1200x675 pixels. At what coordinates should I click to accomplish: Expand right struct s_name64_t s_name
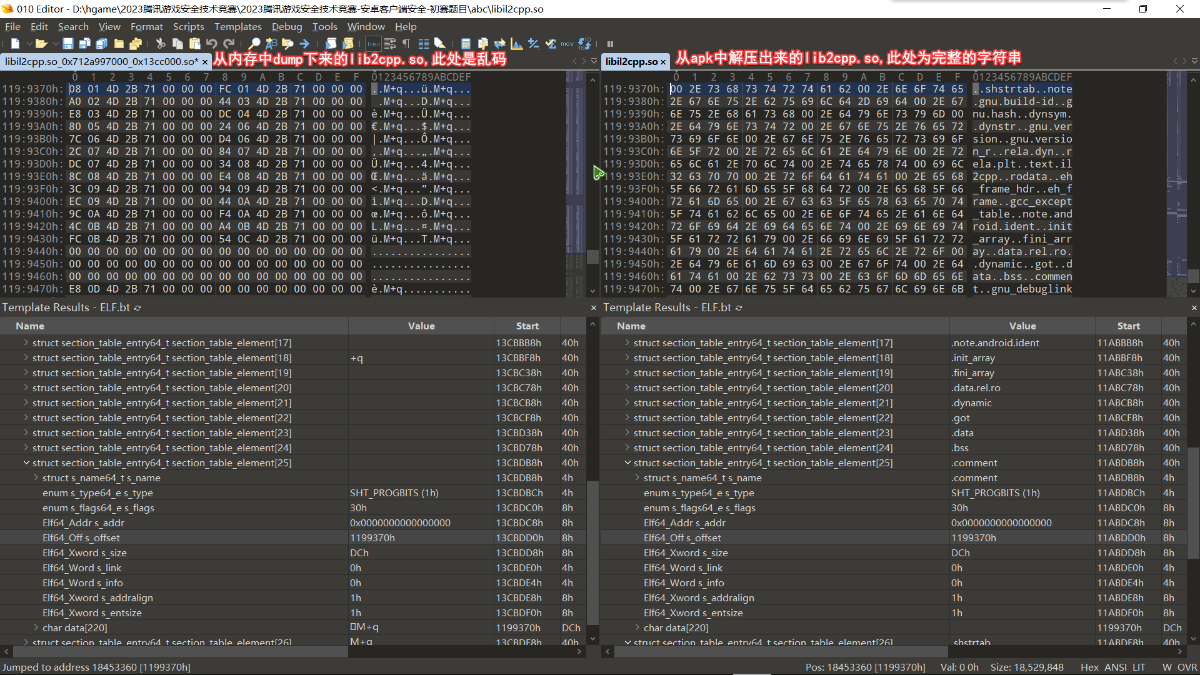click(637, 478)
